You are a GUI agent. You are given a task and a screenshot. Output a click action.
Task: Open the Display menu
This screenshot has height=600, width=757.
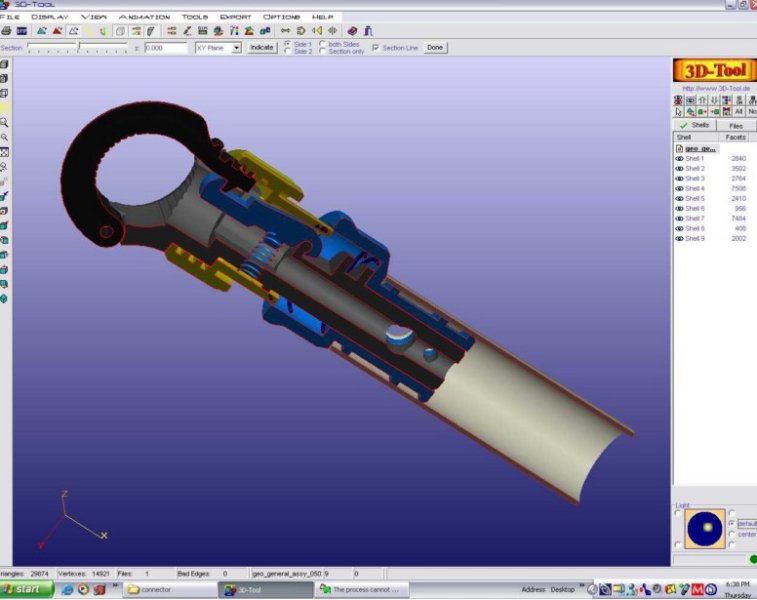pos(50,17)
